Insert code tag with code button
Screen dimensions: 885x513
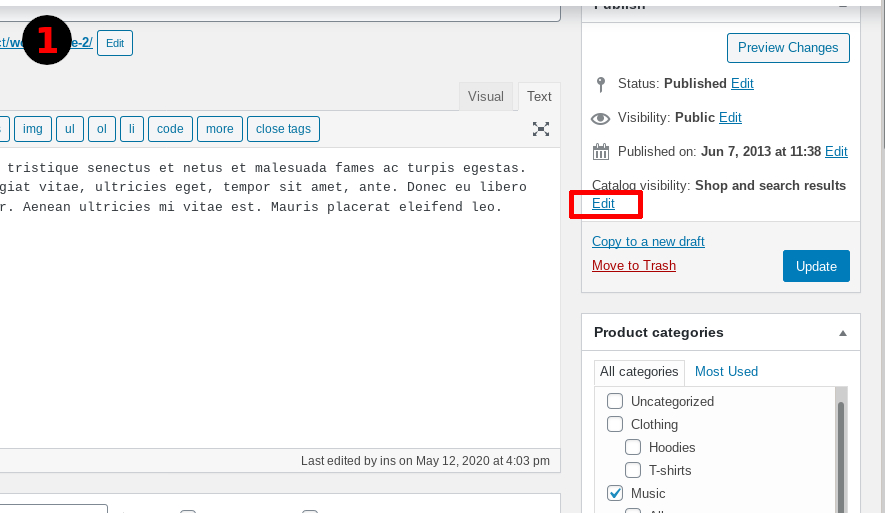coord(170,129)
